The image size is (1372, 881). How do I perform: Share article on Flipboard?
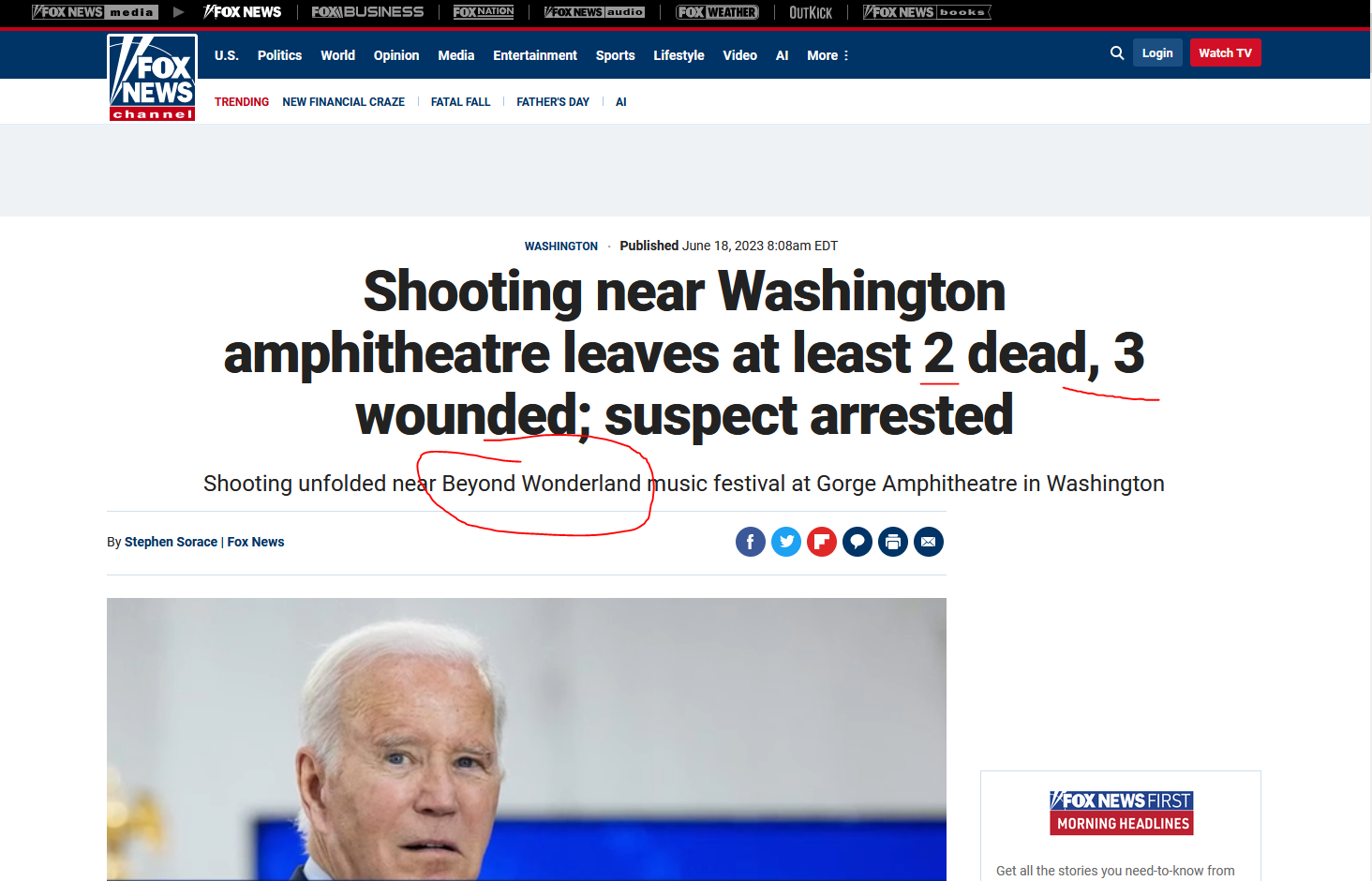point(822,542)
